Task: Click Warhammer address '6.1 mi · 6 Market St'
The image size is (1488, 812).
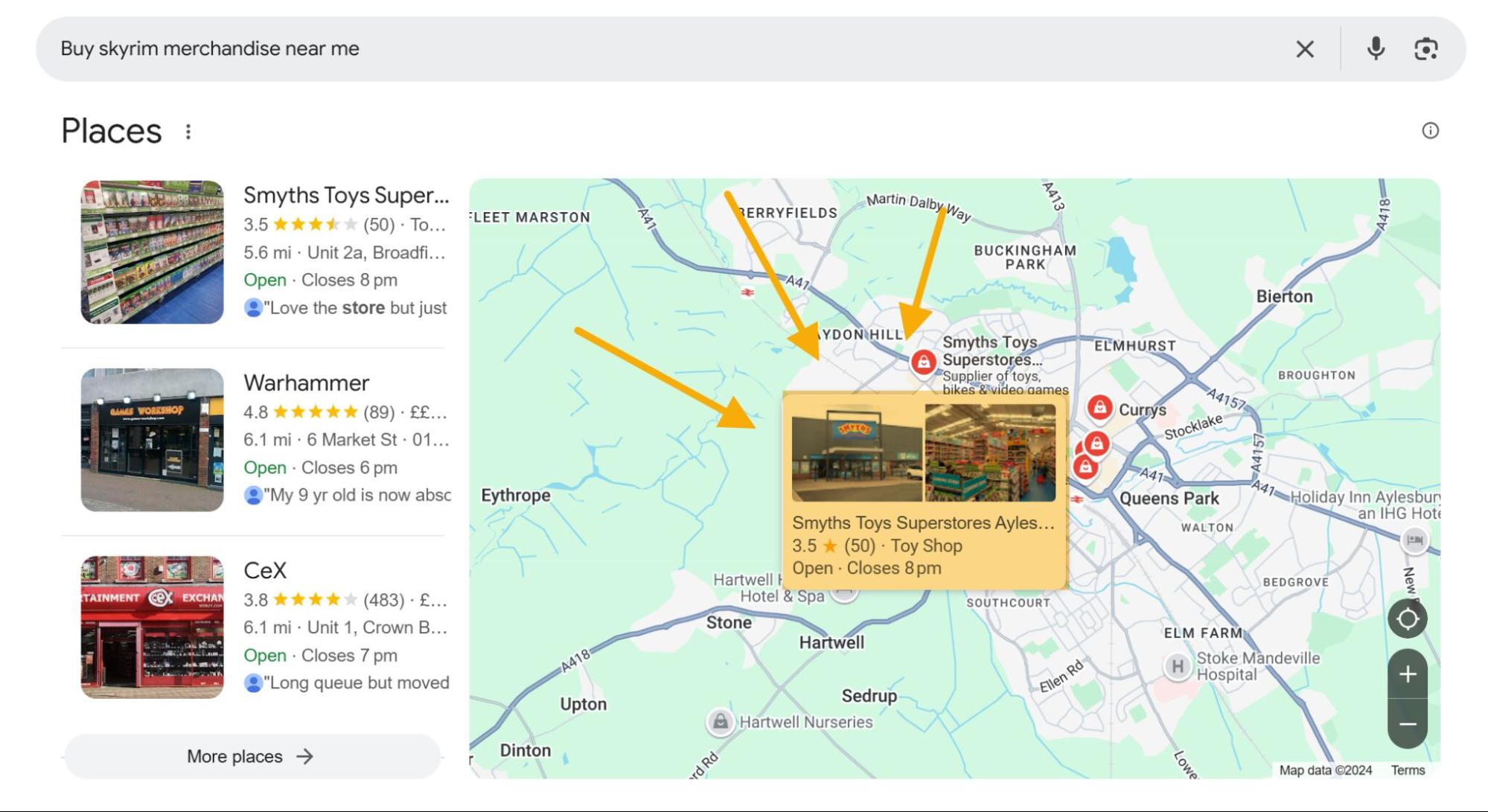Action: pos(346,440)
